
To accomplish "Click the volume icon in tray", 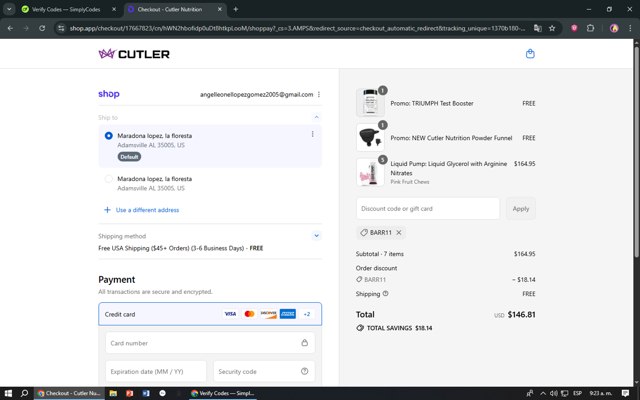I will click(553, 393).
